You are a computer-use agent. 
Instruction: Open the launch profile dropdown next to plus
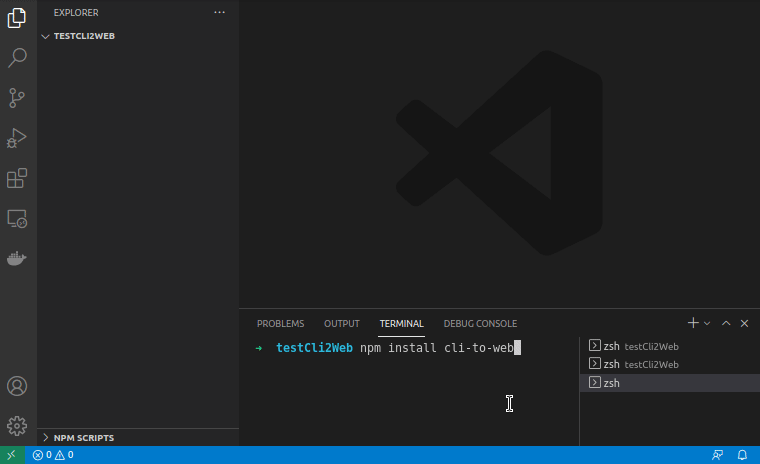click(x=707, y=323)
